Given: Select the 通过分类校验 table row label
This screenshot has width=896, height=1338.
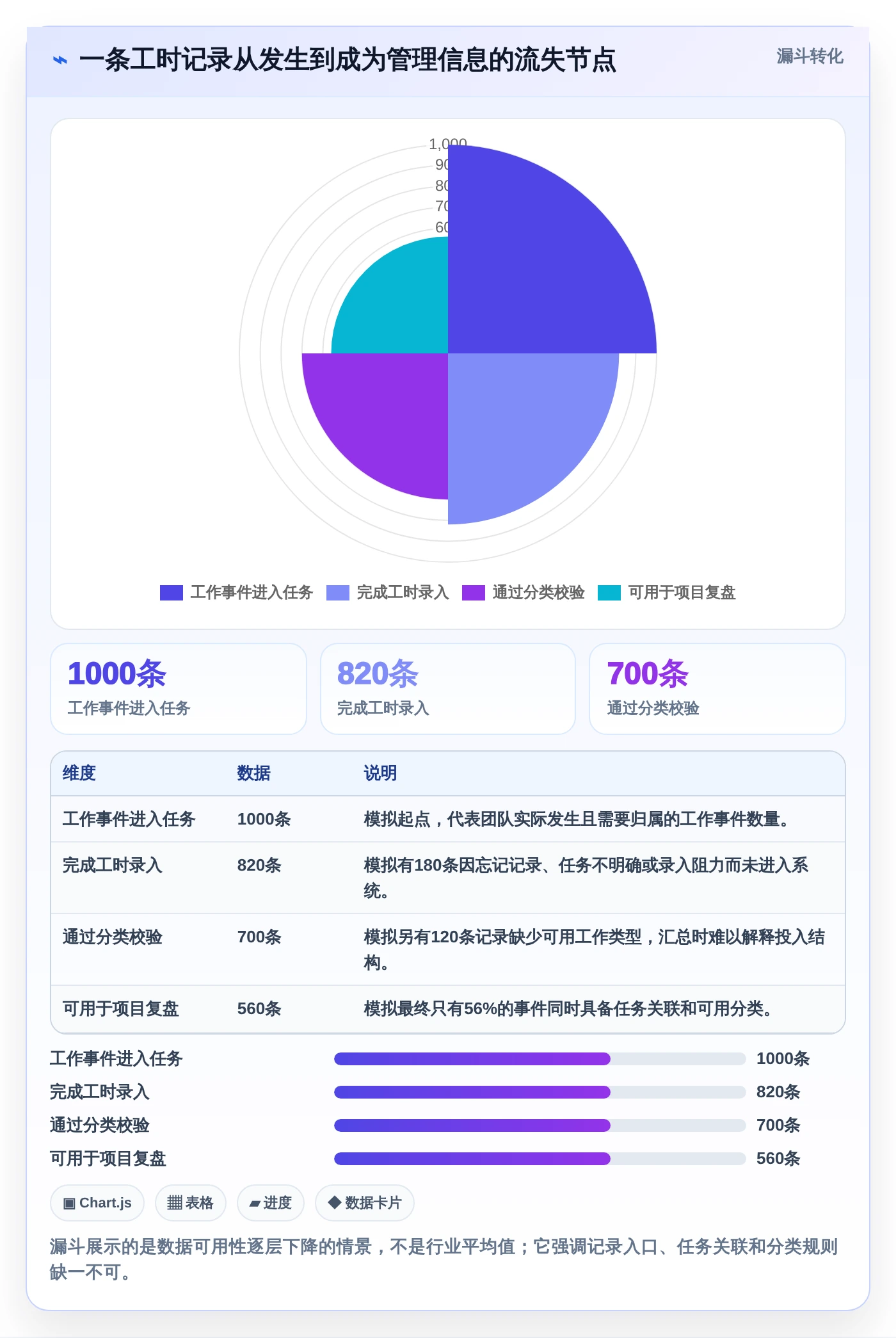Looking at the screenshot, I should pos(113,937).
